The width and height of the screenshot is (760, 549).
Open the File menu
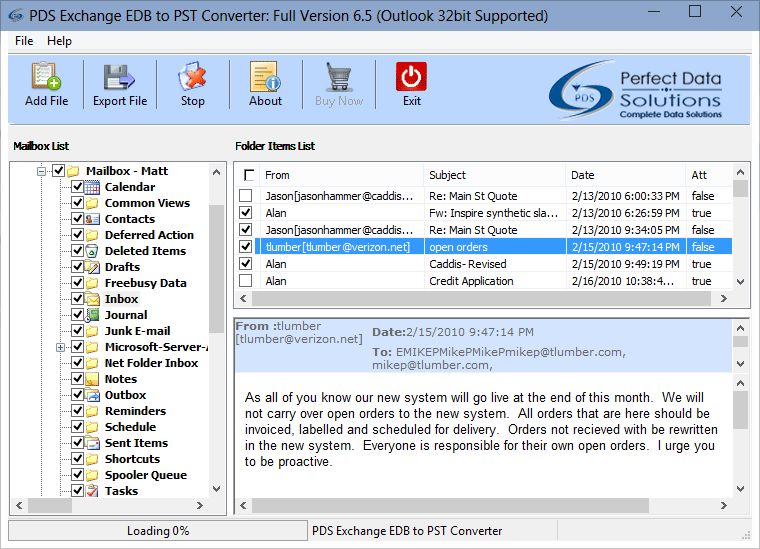tap(24, 41)
